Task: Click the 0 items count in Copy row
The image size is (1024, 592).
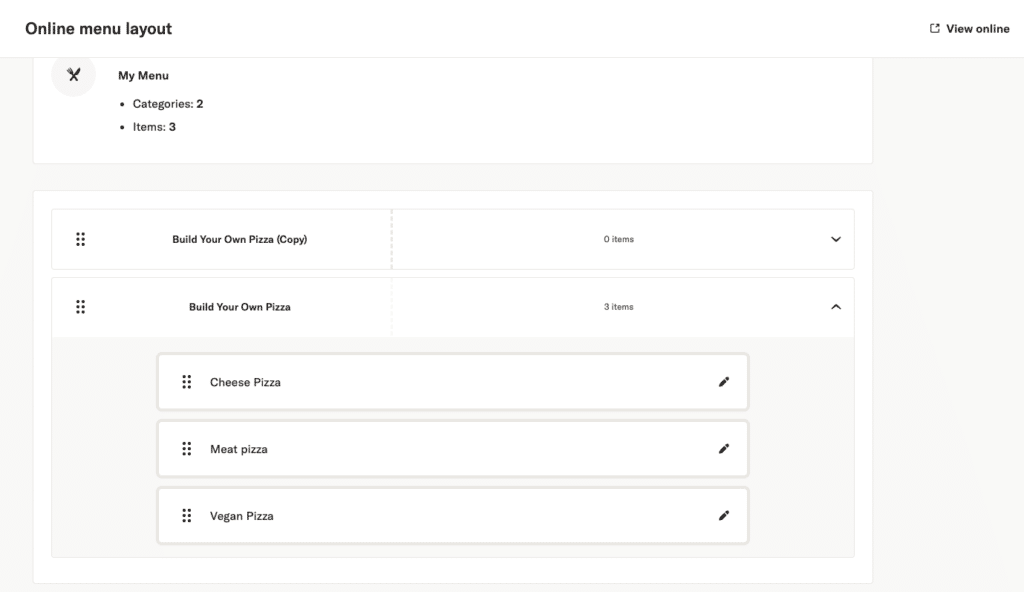Action: point(618,240)
